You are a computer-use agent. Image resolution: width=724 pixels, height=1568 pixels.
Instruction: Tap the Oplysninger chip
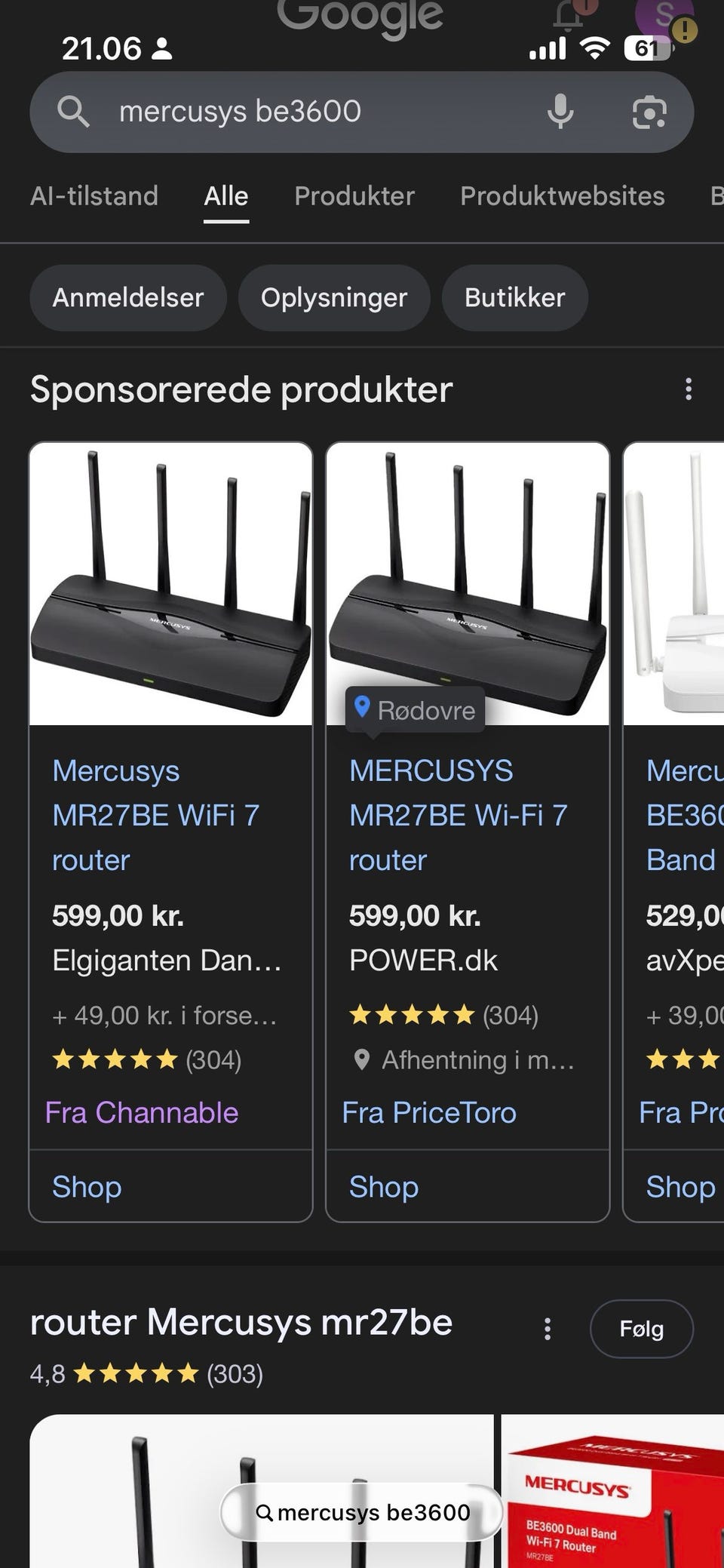point(334,297)
